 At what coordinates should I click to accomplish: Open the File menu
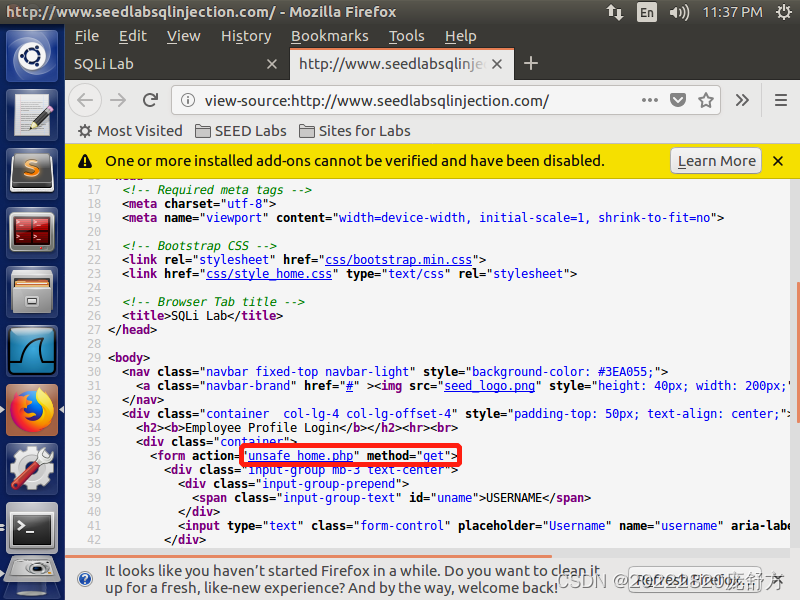coord(87,36)
